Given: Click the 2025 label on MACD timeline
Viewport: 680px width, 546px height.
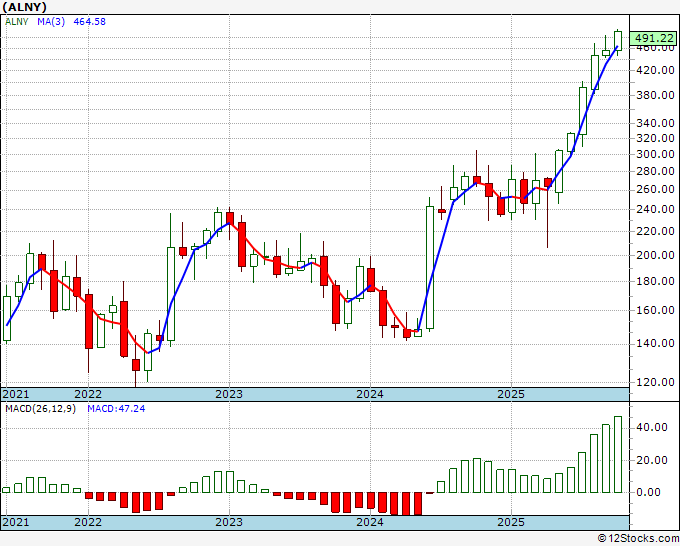Looking at the screenshot, I should coord(511,522).
